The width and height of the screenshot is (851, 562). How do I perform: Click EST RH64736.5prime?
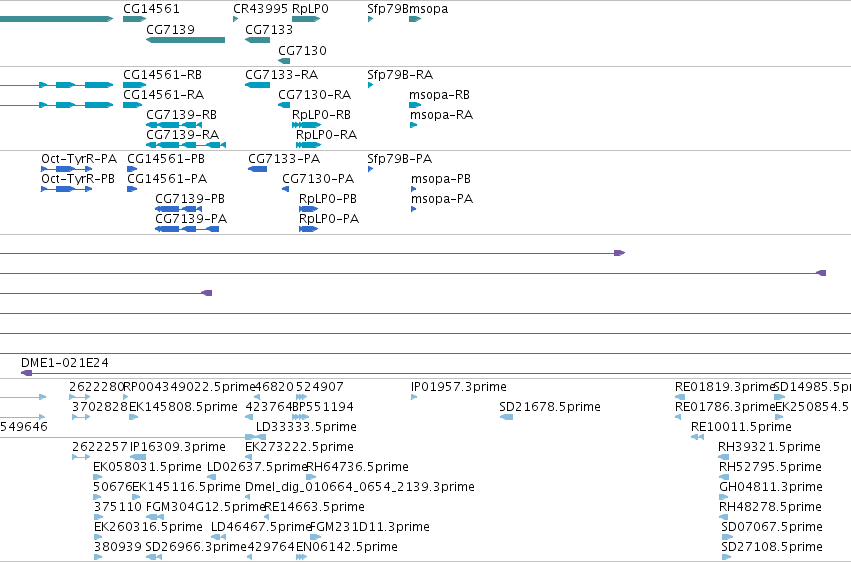(311, 477)
